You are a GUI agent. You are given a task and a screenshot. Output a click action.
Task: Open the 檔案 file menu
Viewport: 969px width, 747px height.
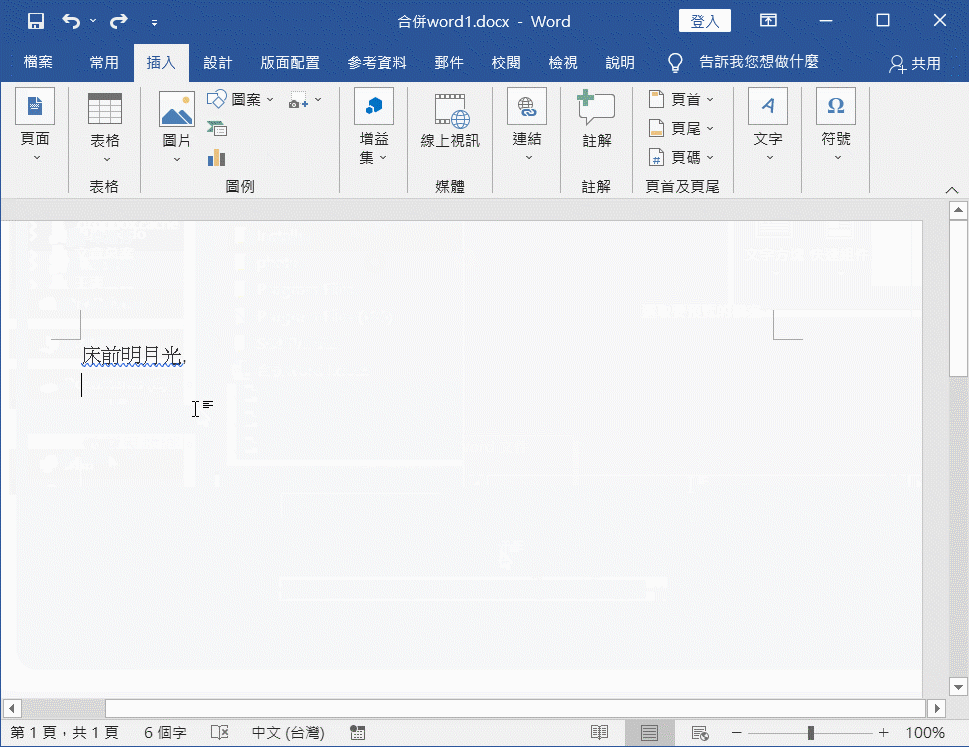(x=39, y=63)
